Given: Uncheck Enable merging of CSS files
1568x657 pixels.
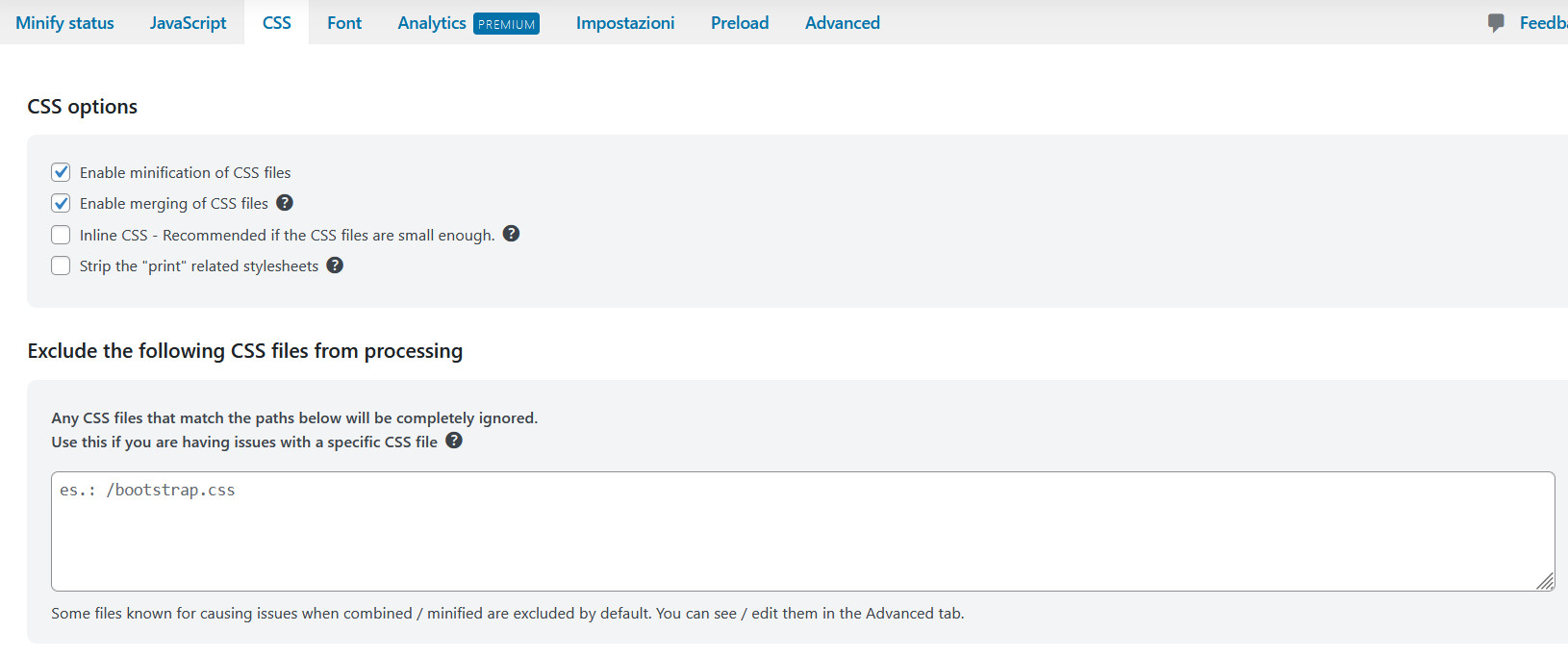Looking at the screenshot, I should point(61,203).
